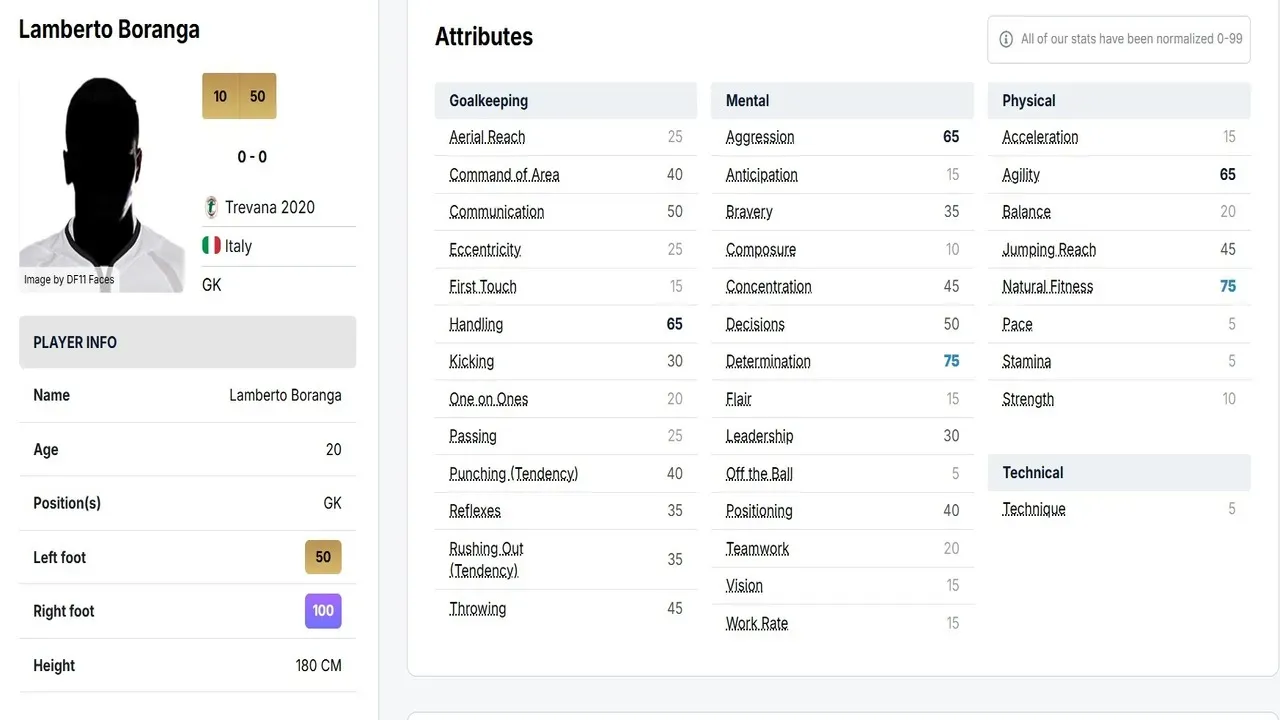Click the gold rating badge showing 10

tap(220, 96)
